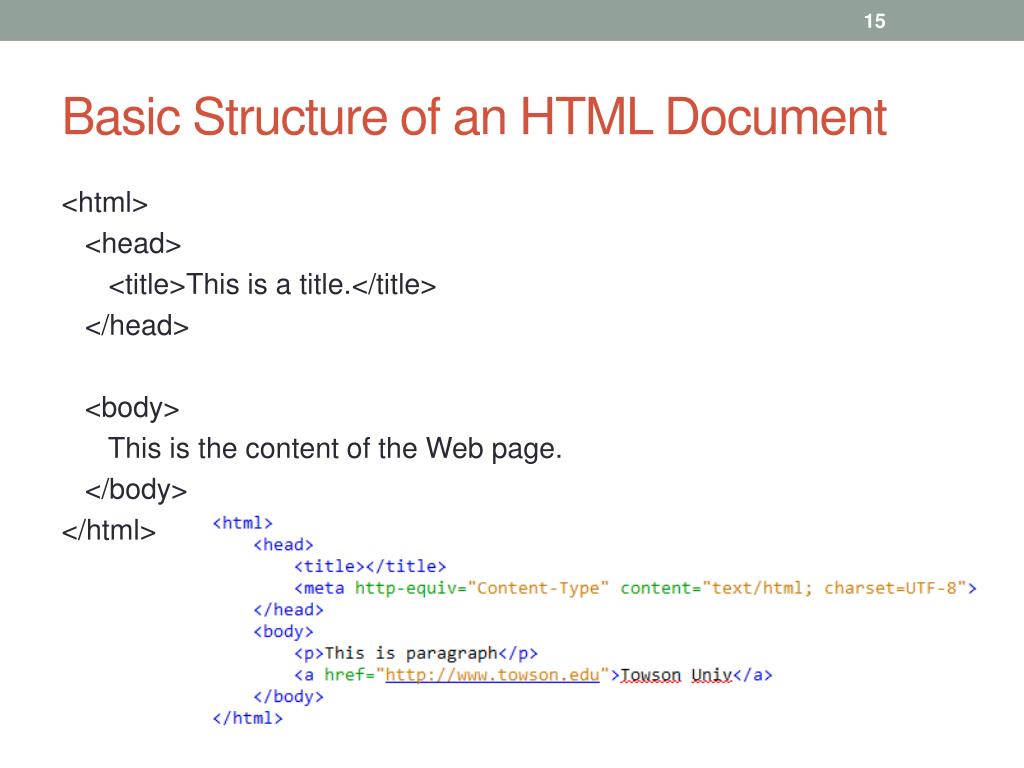Open the http://www.towson.edu link
Screen dimensions: 1024x768
coord(492,675)
